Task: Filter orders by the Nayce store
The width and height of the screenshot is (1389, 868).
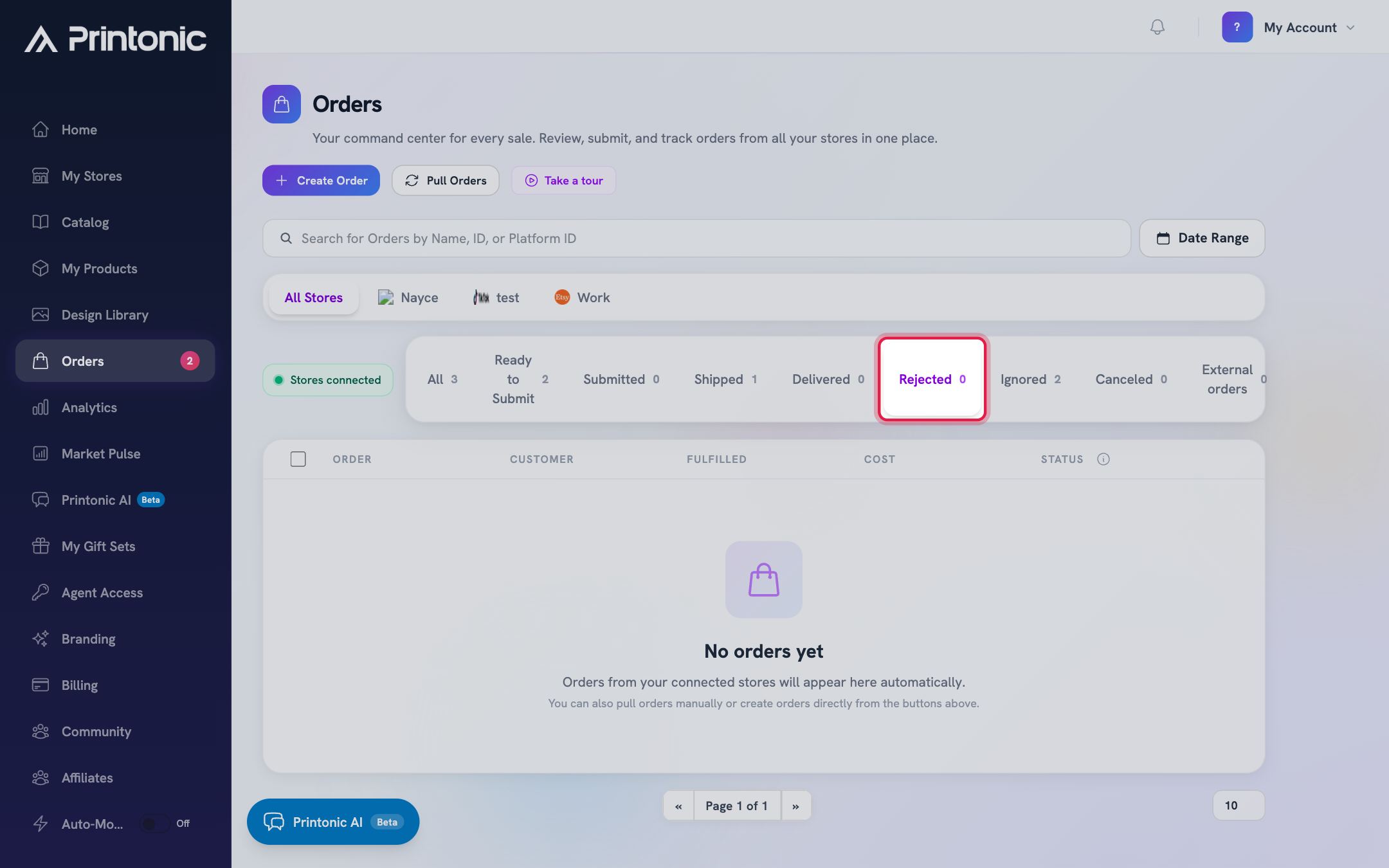Action: tap(408, 298)
